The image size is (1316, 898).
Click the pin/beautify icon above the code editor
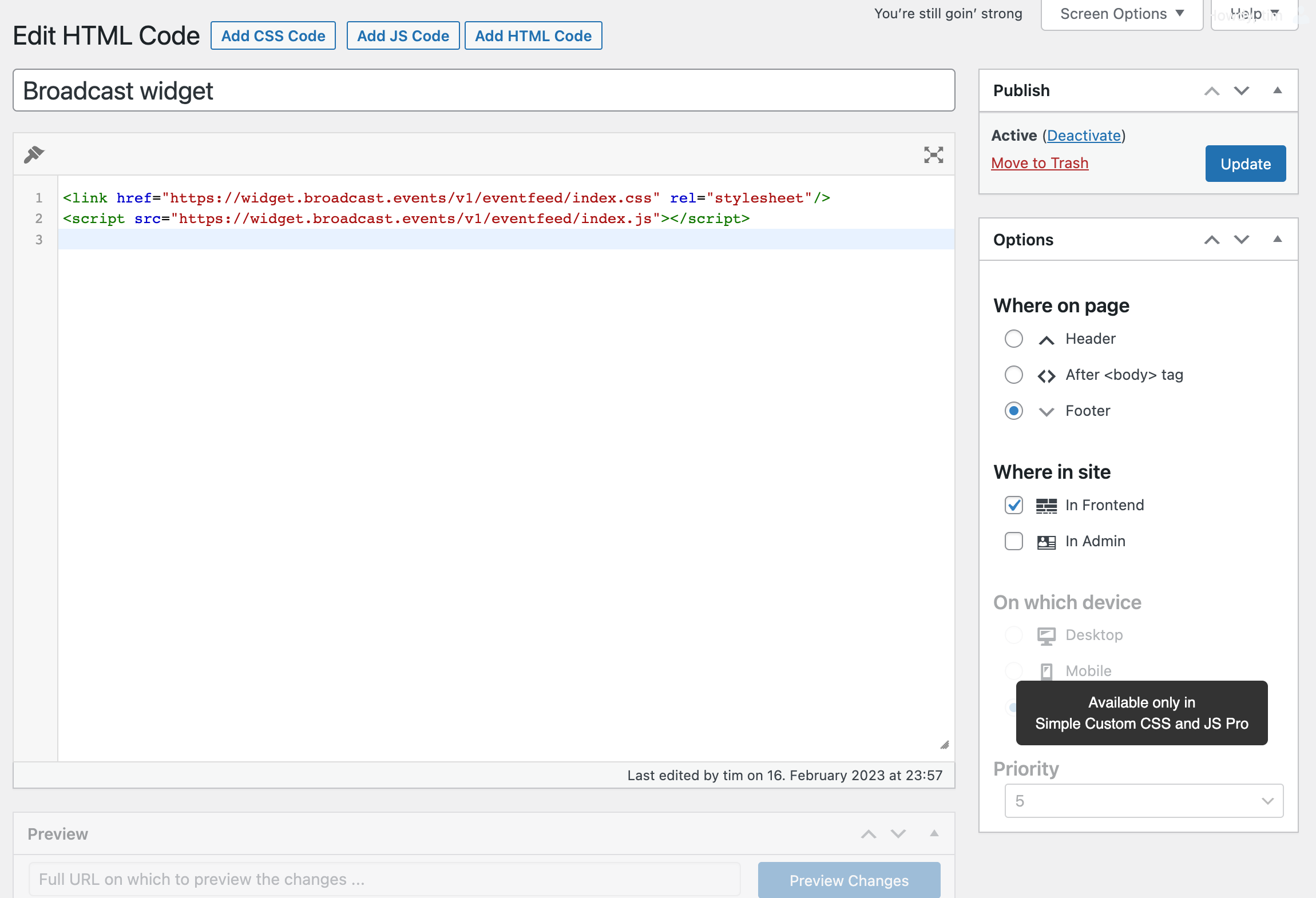pos(34,154)
